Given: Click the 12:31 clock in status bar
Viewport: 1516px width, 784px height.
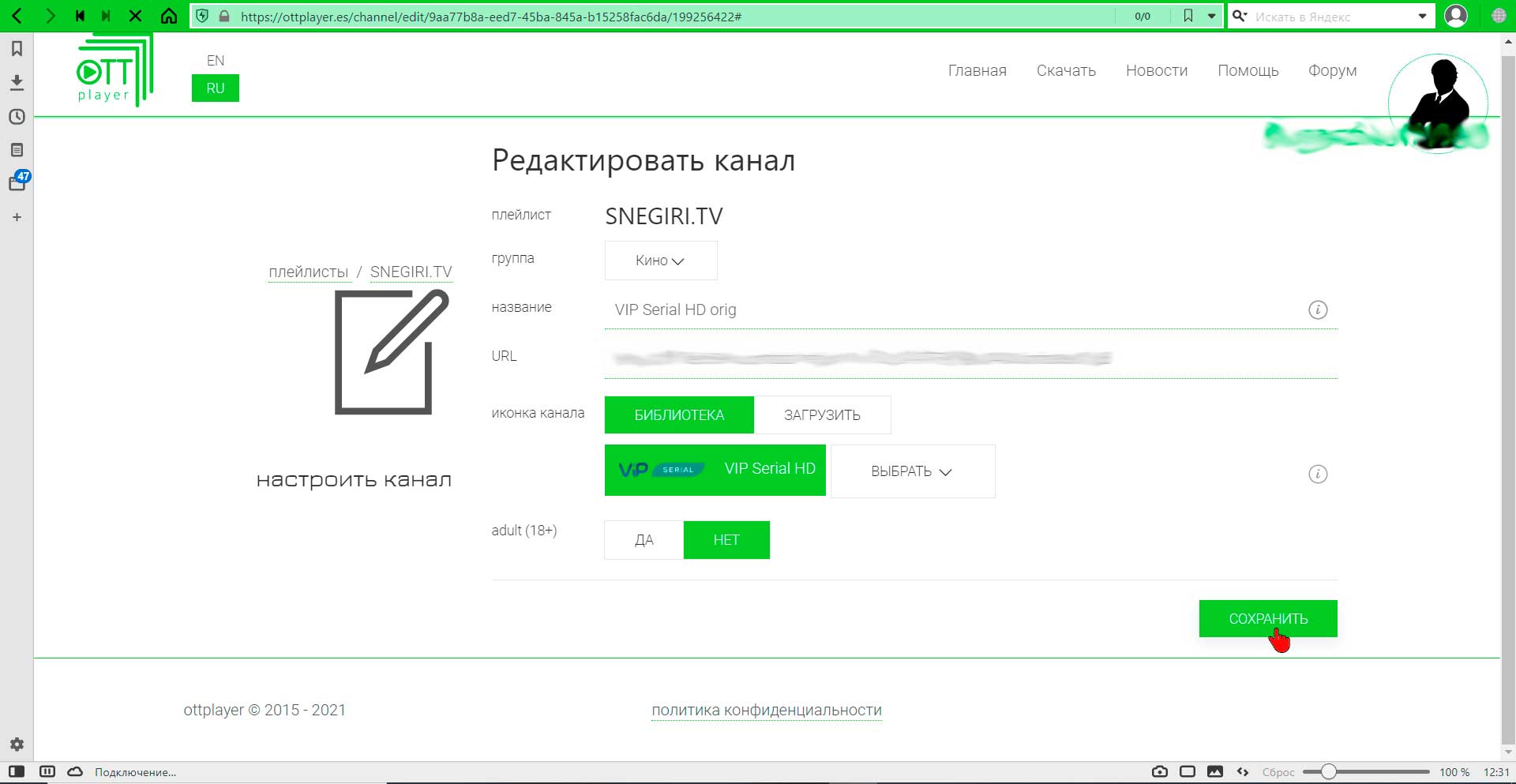Looking at the screenshot, I should coord(1496,772).
